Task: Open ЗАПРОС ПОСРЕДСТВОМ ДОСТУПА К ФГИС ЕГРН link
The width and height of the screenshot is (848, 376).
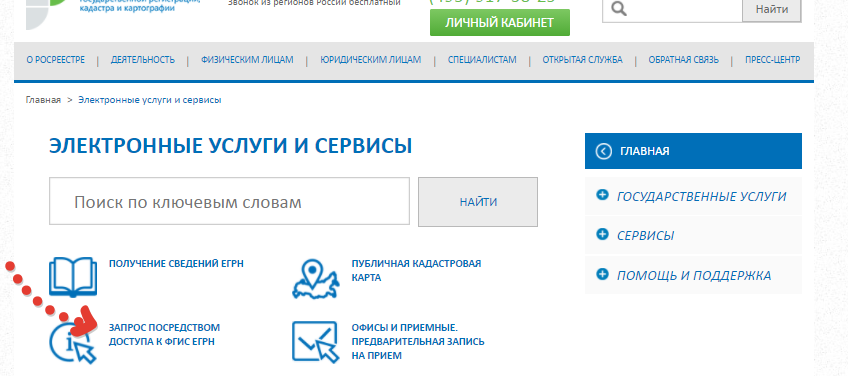Action: tap(164, 335)
